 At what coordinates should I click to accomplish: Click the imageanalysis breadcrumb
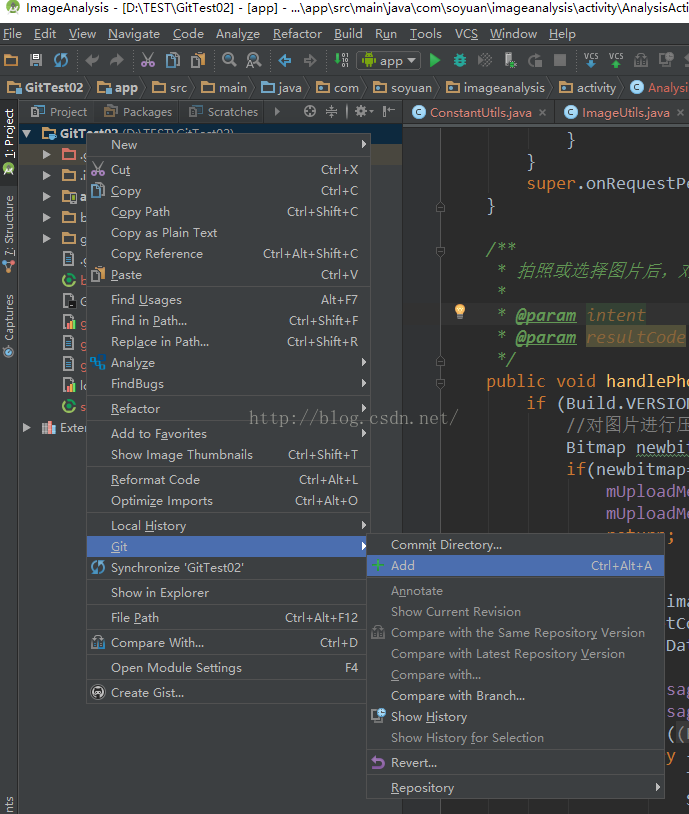click(496, 88)
